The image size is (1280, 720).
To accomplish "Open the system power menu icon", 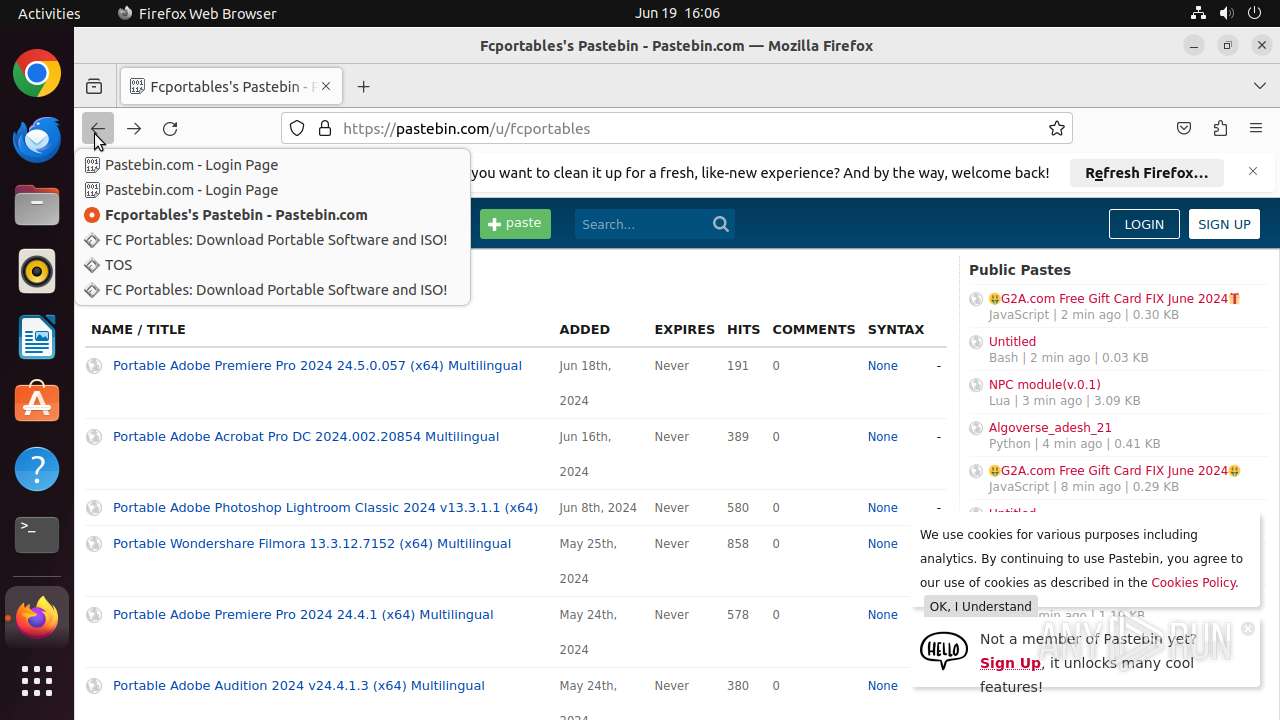I will (x=1254, y=13).
